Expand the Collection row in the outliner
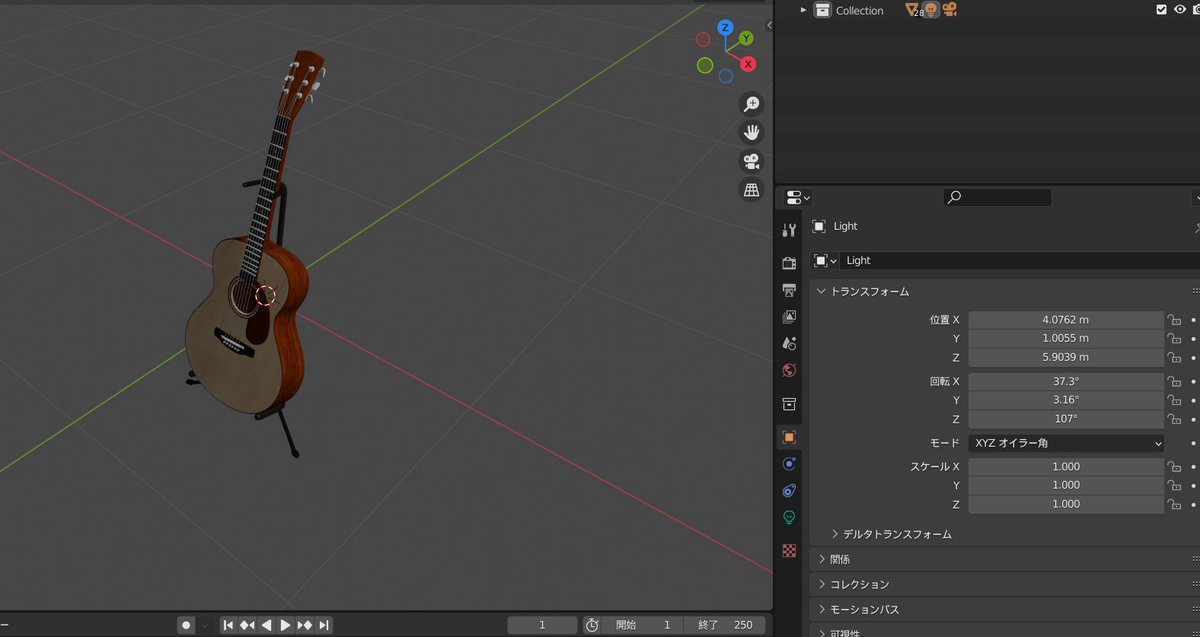Image resolution: width=1200 pixels, height=637 pixels. pos(804,10)
